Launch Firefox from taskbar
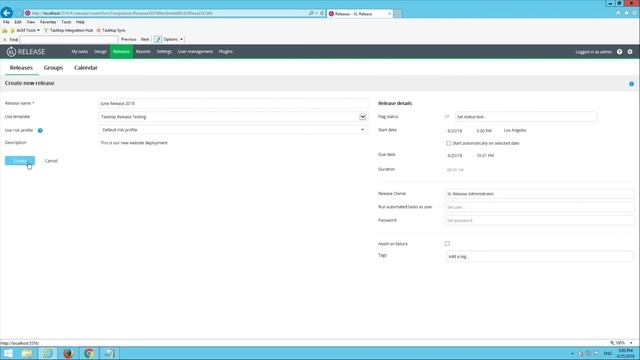640x360 pixels. 68,353
